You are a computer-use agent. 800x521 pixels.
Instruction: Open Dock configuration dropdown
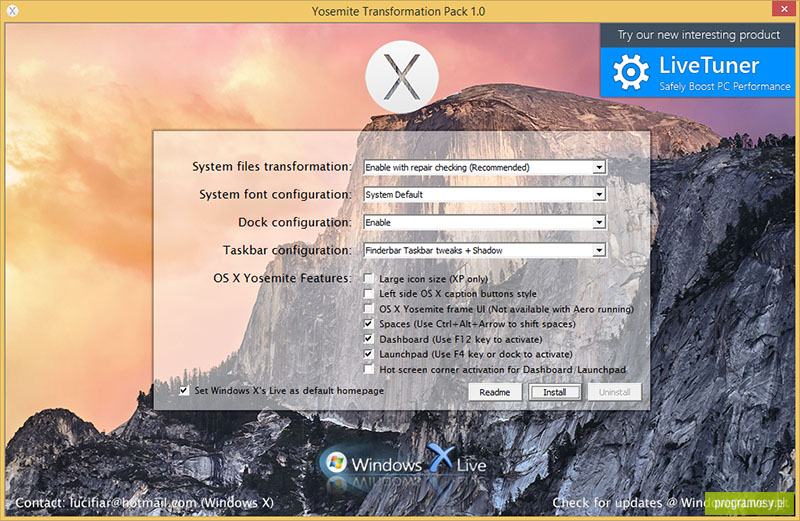click(599, 222)
